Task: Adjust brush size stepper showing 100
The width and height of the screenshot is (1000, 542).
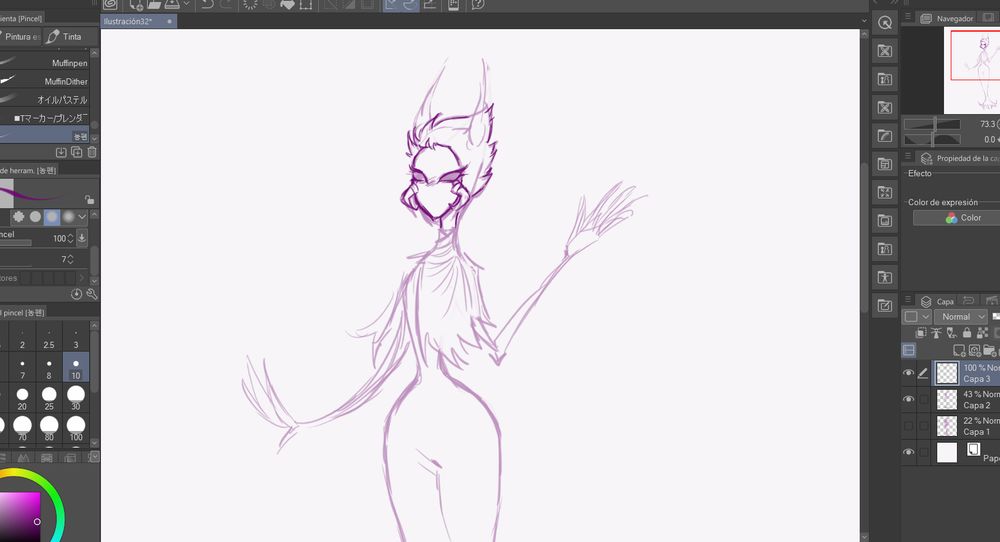Action: (70, 238)
